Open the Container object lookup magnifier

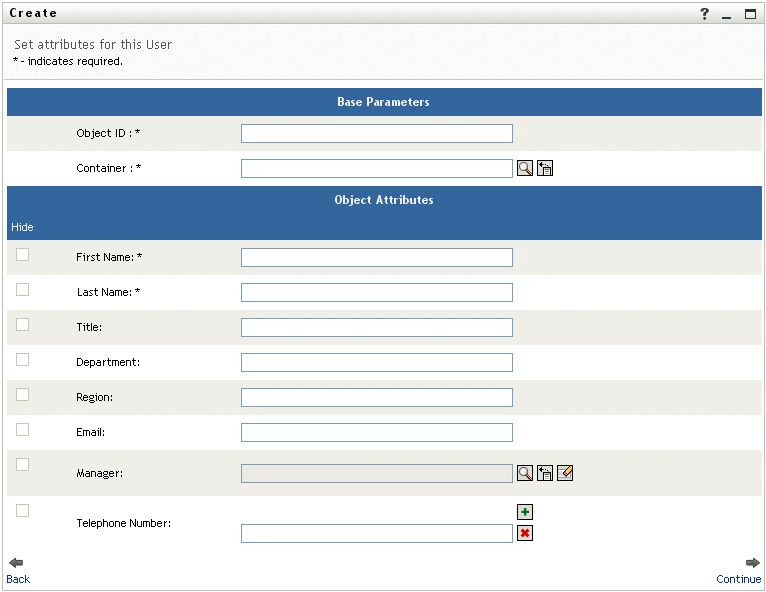point(525,168)
